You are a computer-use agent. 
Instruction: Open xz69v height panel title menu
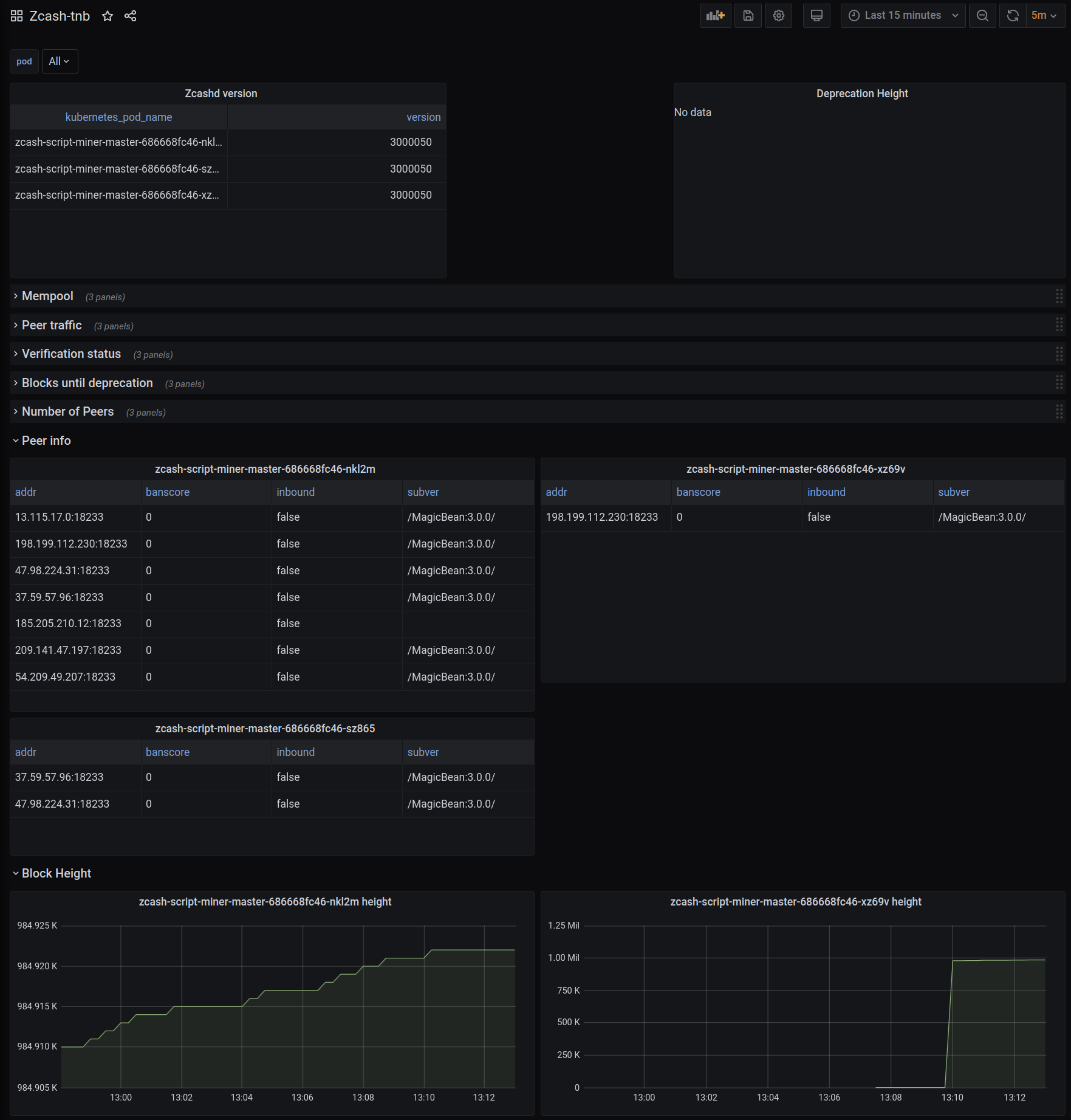(x=796, y=902)
